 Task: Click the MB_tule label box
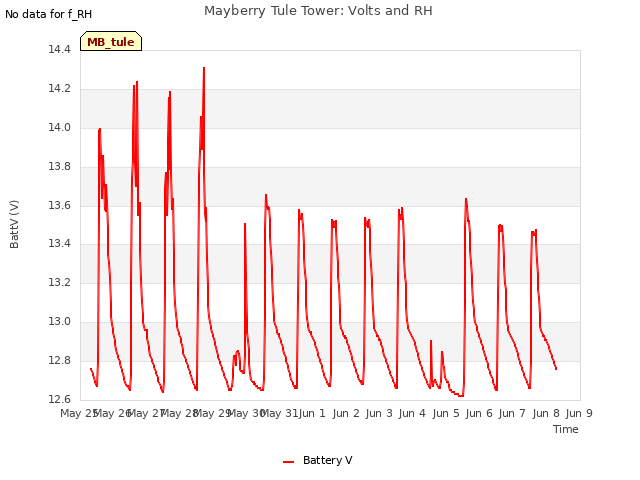point(111,41)
